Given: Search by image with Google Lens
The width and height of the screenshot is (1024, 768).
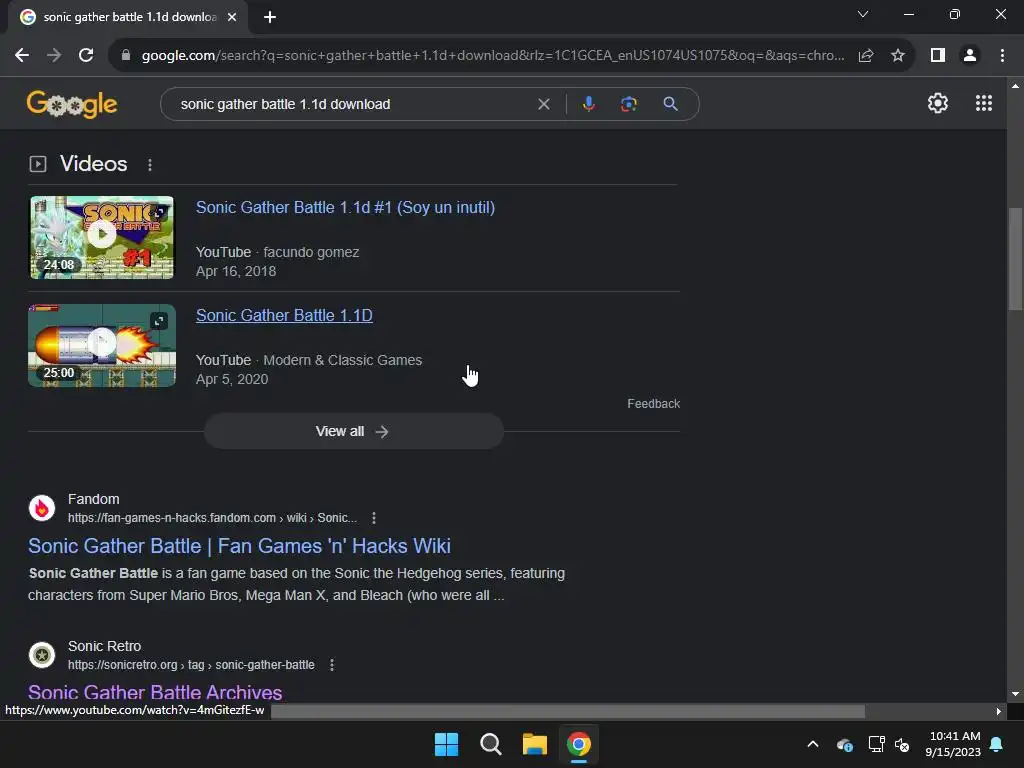Looking at the screenshot, I should [x=629, y=104].
